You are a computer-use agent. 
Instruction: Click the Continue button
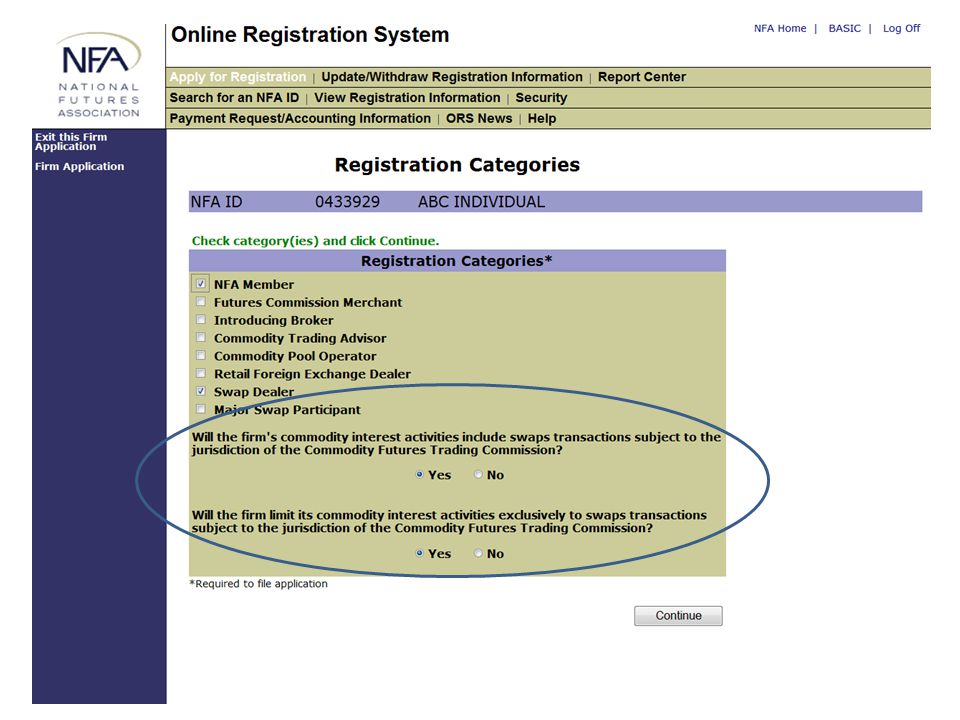678,616
